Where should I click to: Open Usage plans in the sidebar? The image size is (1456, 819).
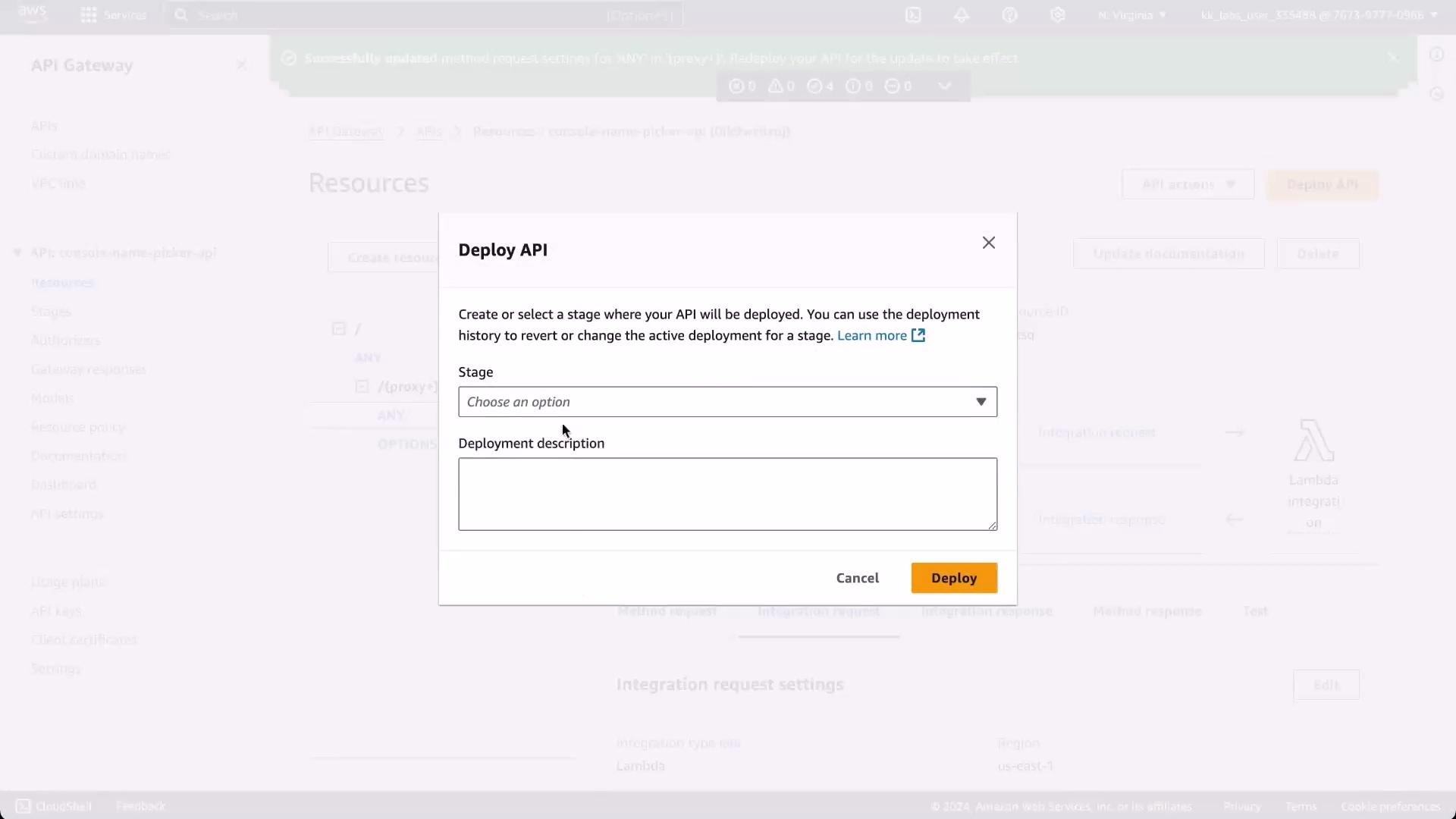point(68,582)
